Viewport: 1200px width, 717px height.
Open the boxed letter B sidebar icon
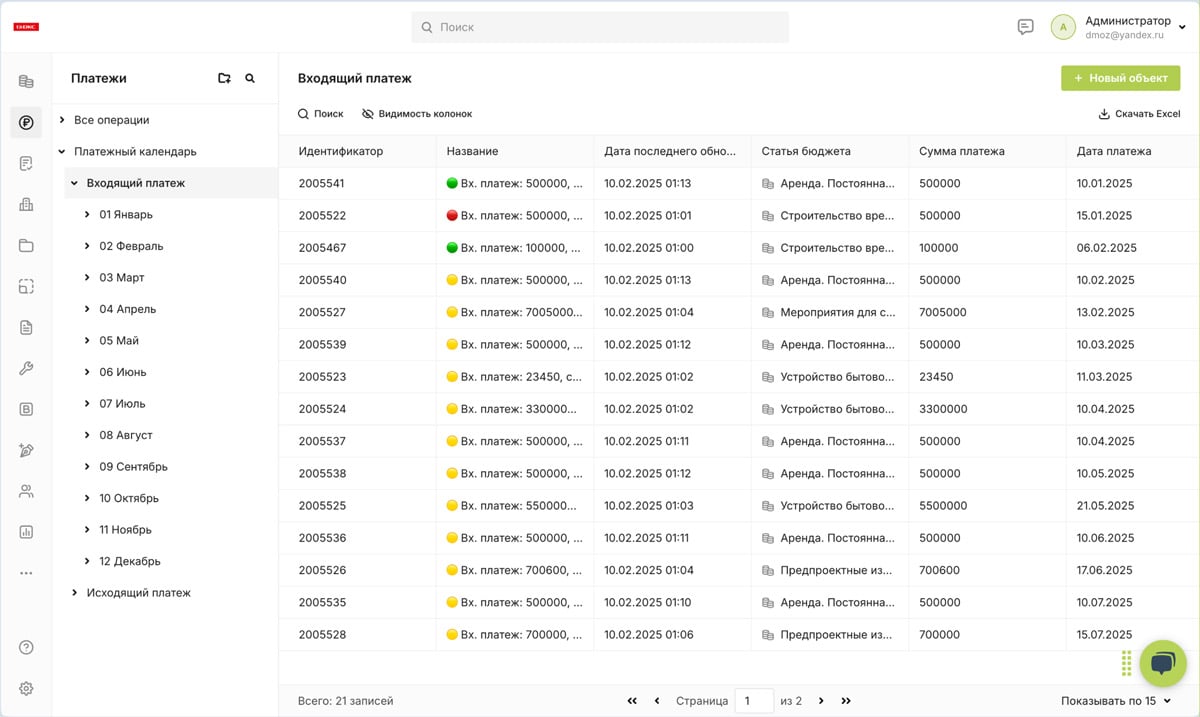(26, 409)
